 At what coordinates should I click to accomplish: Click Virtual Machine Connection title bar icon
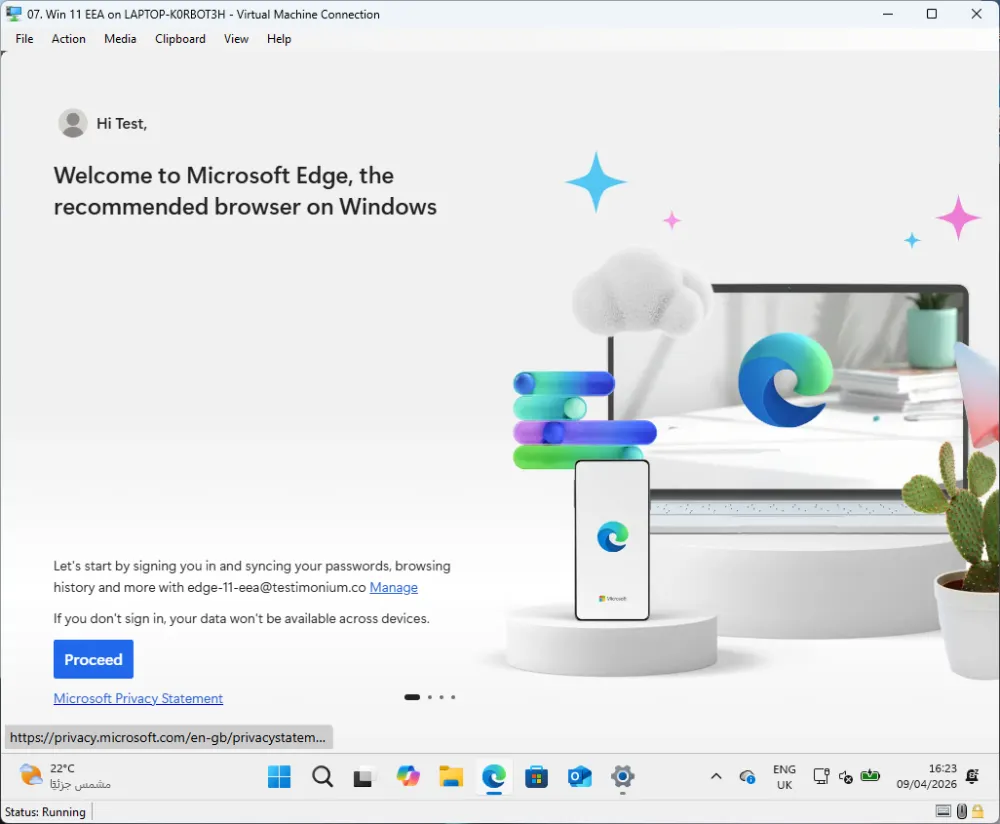[13, 13]
